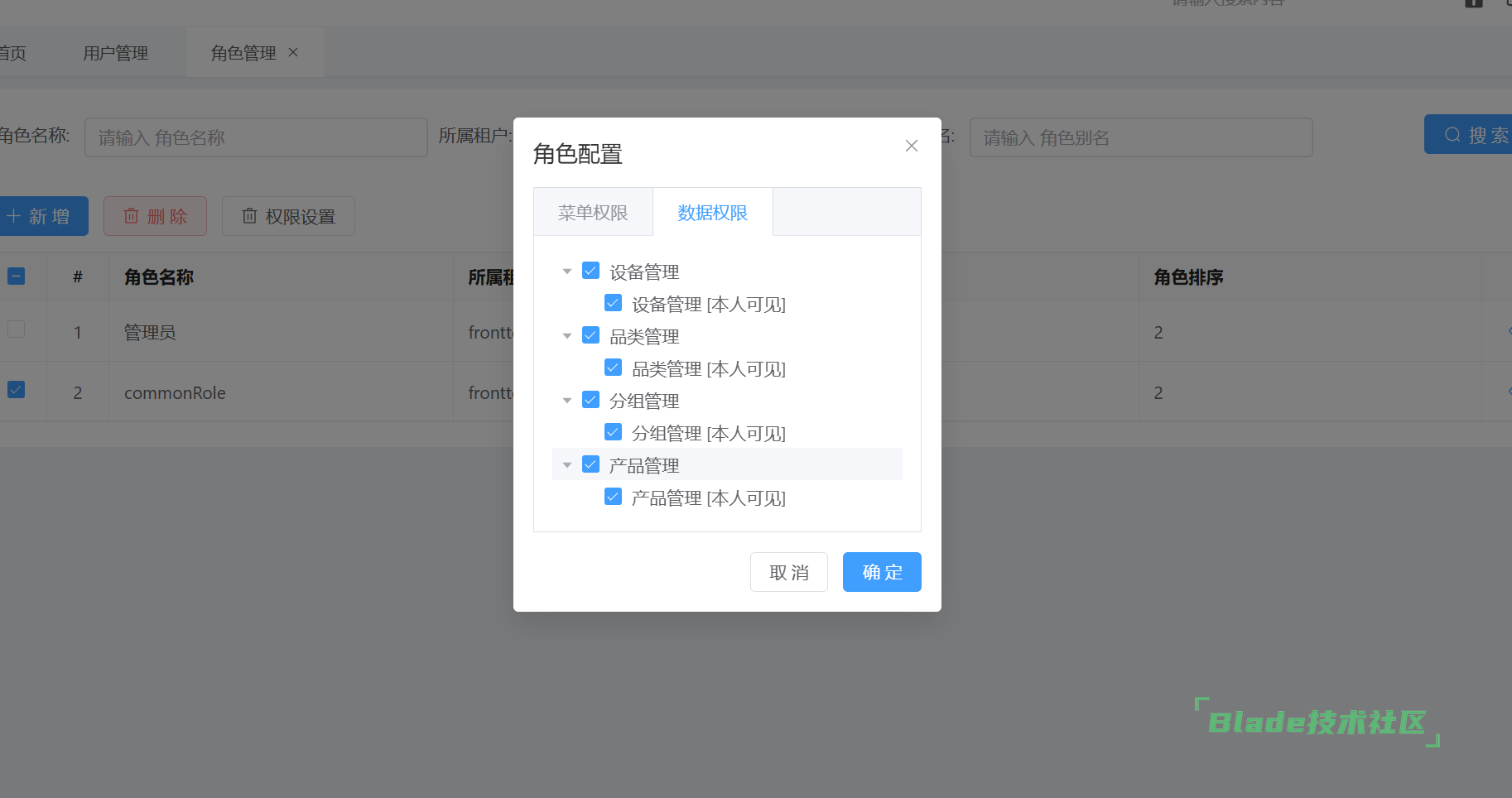Collapse the 品类管理 tree node
This screenshot has width=1512, height=798.
tap(566, 335)
